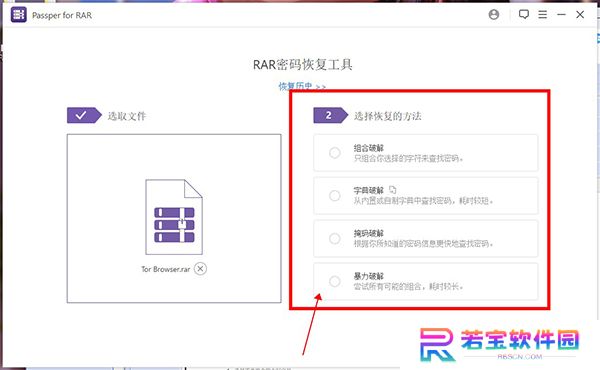Click the 选取文件 step label
Viewport: 600px width, 370px height.
point(127,116)
